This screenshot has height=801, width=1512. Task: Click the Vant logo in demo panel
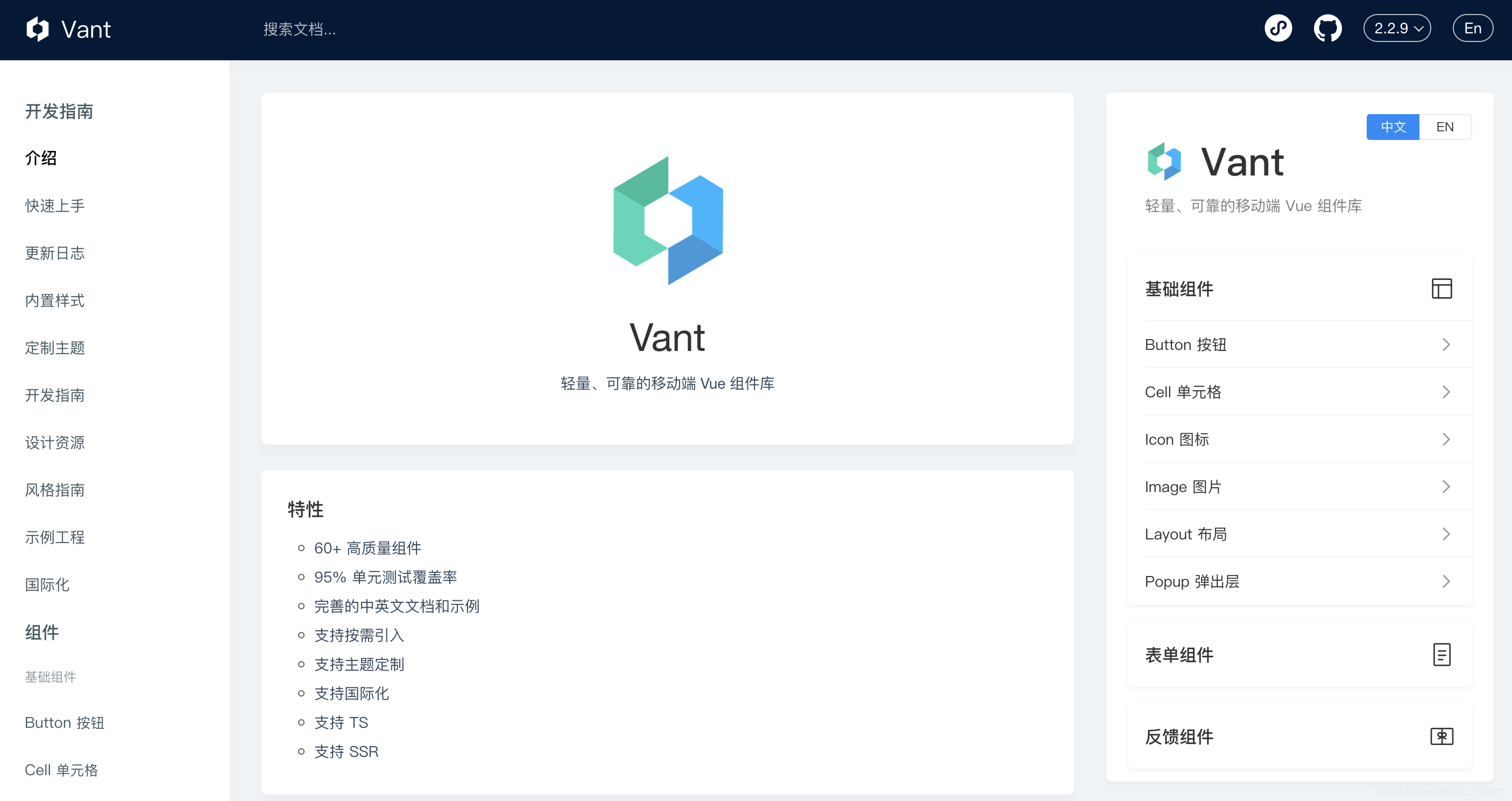pyautogui.click(x=1164, y=161)
